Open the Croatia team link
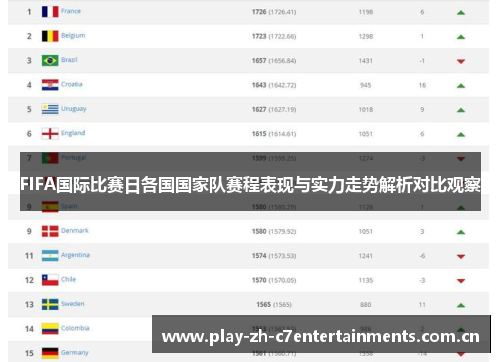The height and width of the screenshot is (362, 500). [x=72, y=84]
